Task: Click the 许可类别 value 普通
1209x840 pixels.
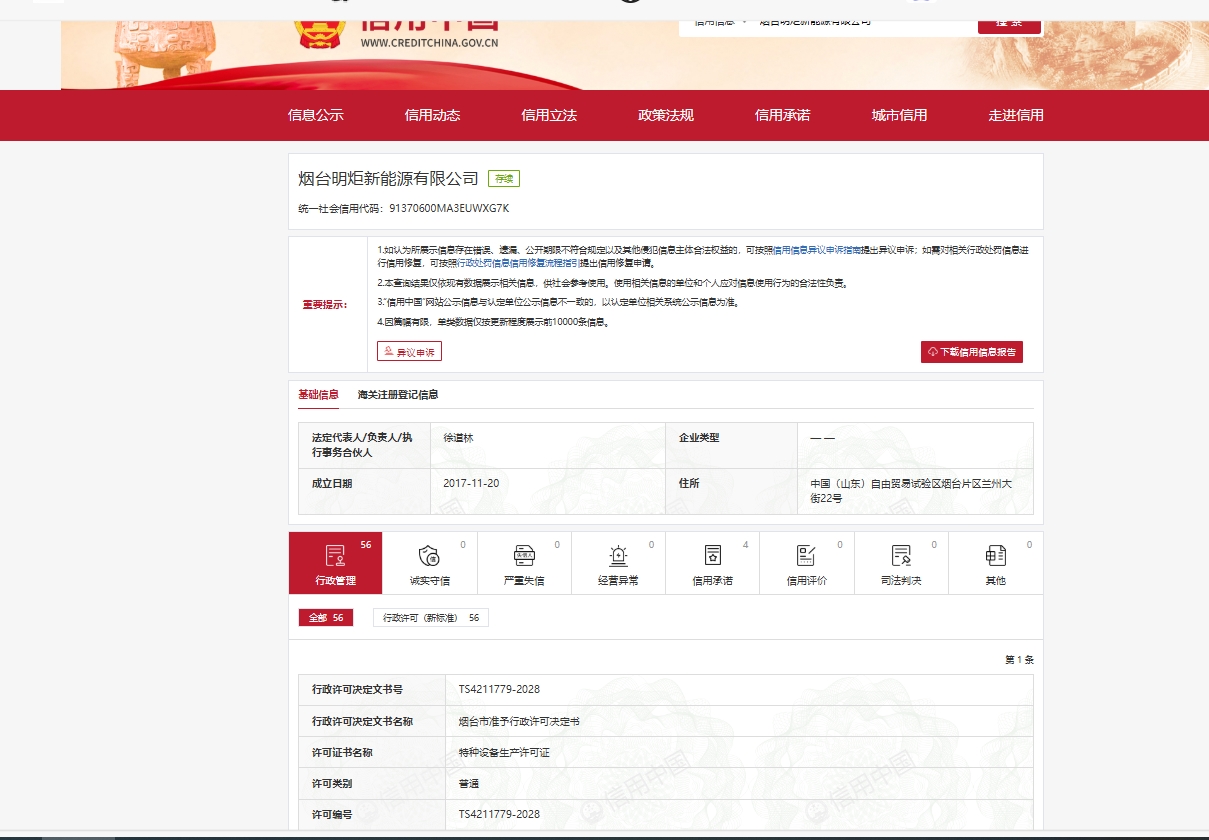Action: click(468, 783)
